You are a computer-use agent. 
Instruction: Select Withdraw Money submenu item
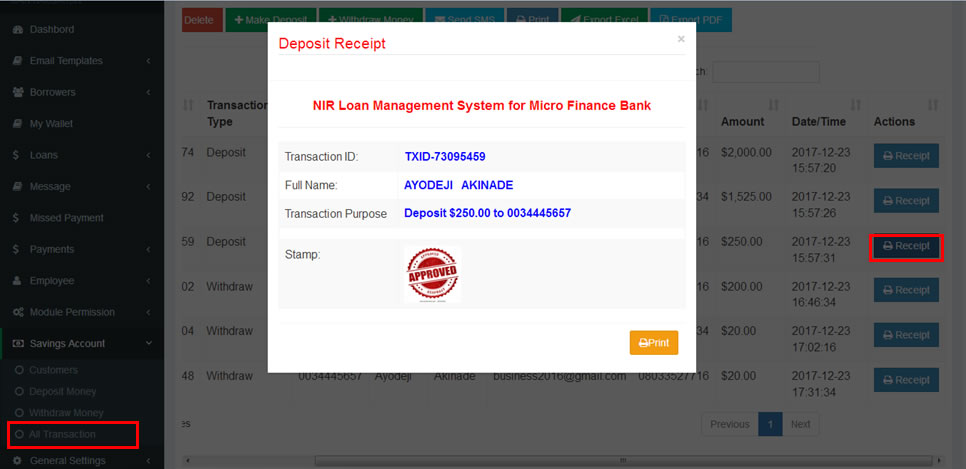[66, 413]
